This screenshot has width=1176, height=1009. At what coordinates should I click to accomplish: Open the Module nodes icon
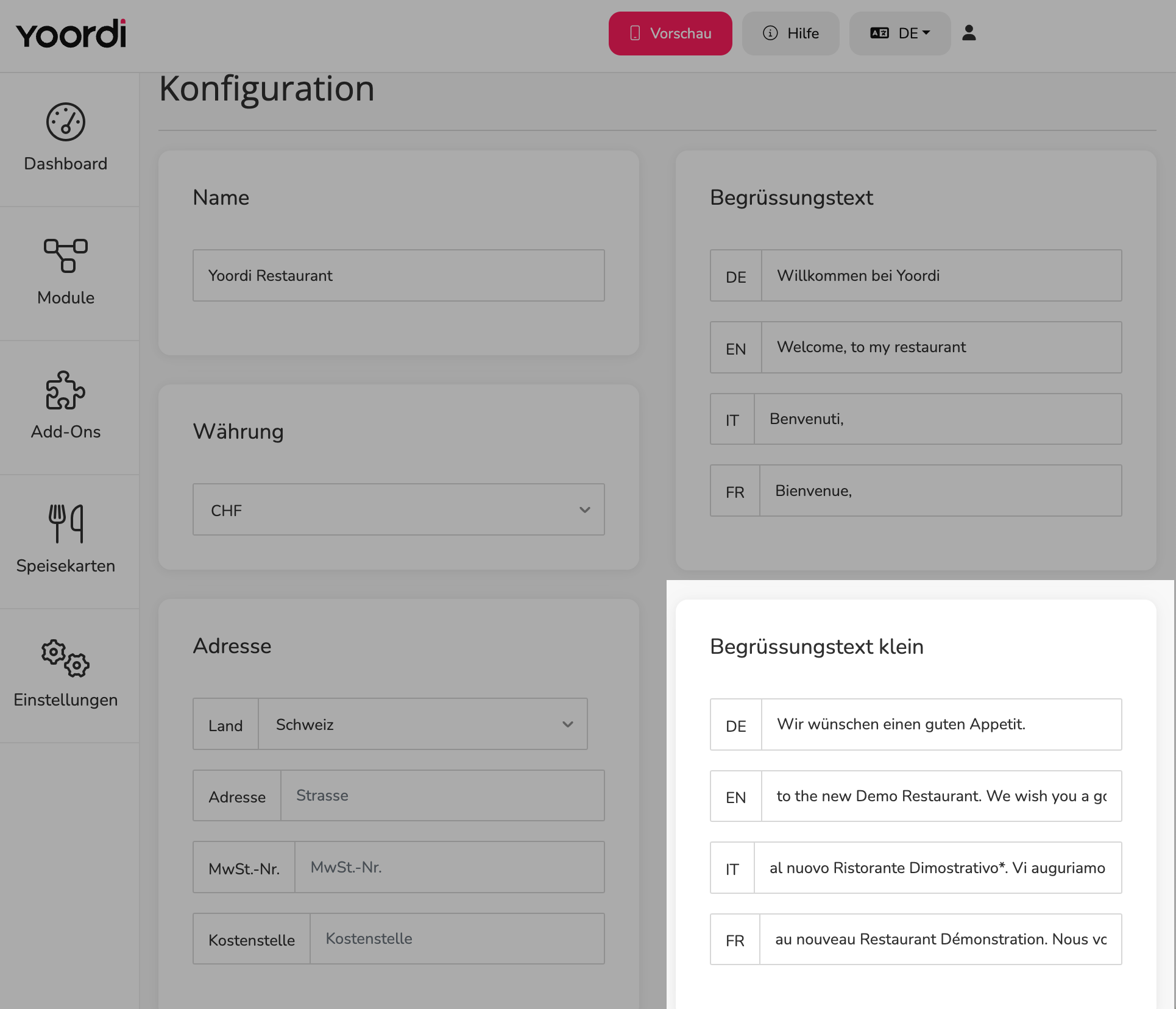66,255
